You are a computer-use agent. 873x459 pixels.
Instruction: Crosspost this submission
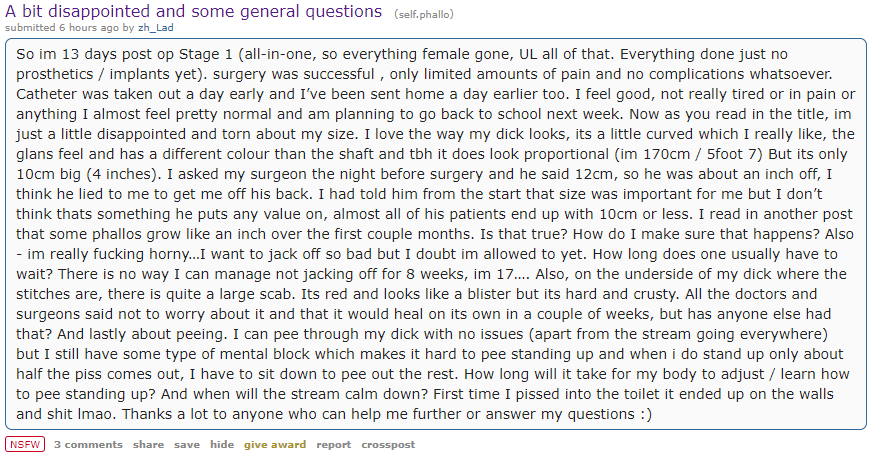click(x=388, y=444)
